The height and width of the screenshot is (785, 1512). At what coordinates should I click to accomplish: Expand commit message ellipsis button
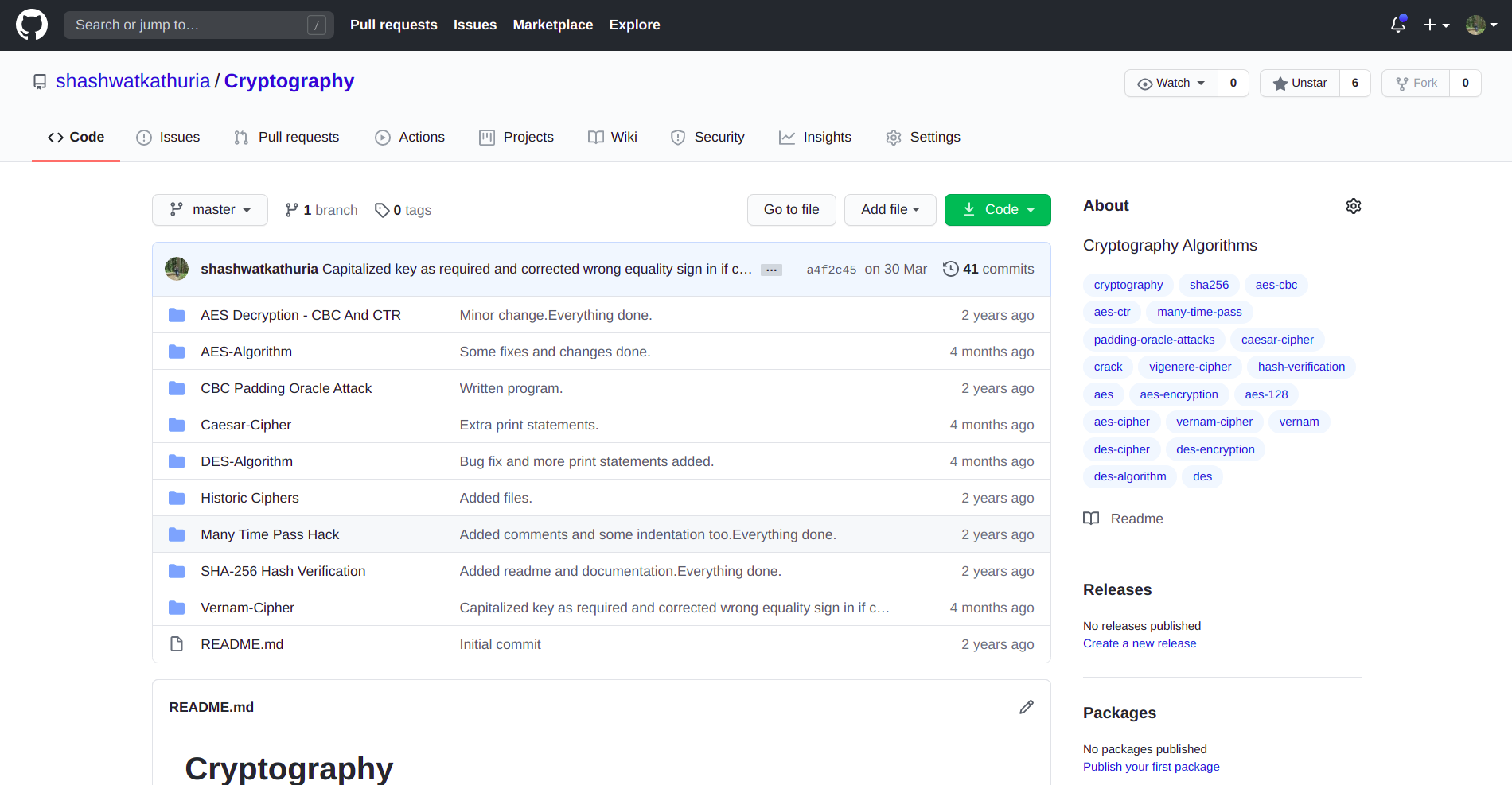tap(771, 270)
